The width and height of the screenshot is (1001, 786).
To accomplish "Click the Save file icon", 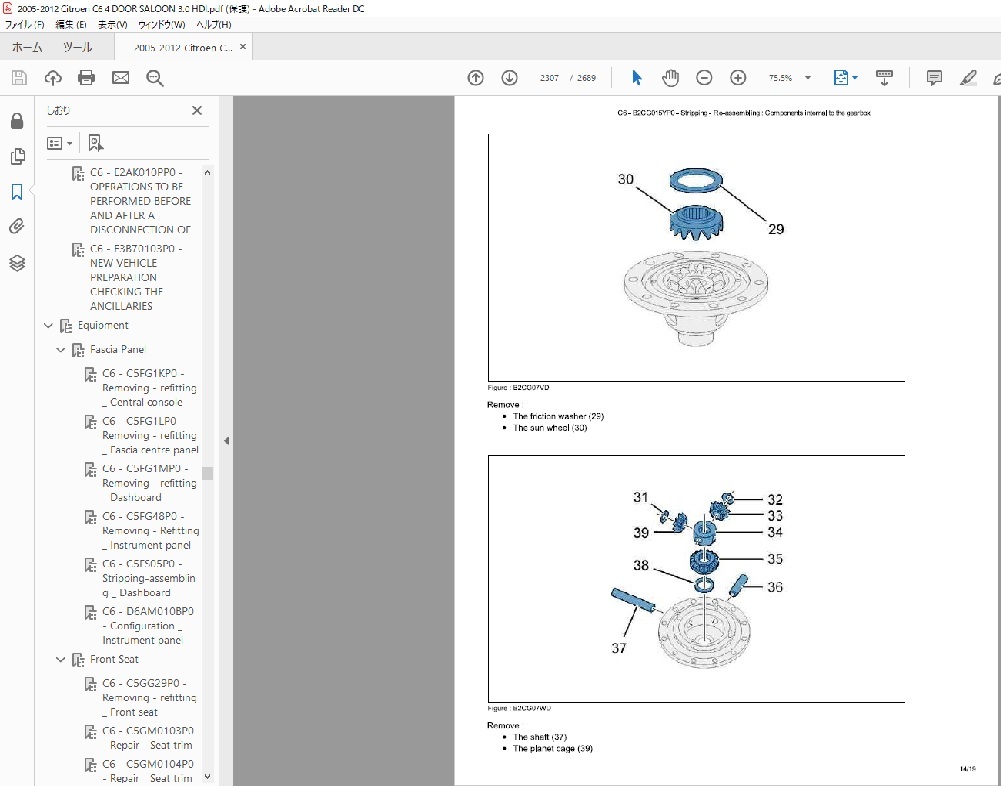I will pyautogui.click(x=19, y=78).
